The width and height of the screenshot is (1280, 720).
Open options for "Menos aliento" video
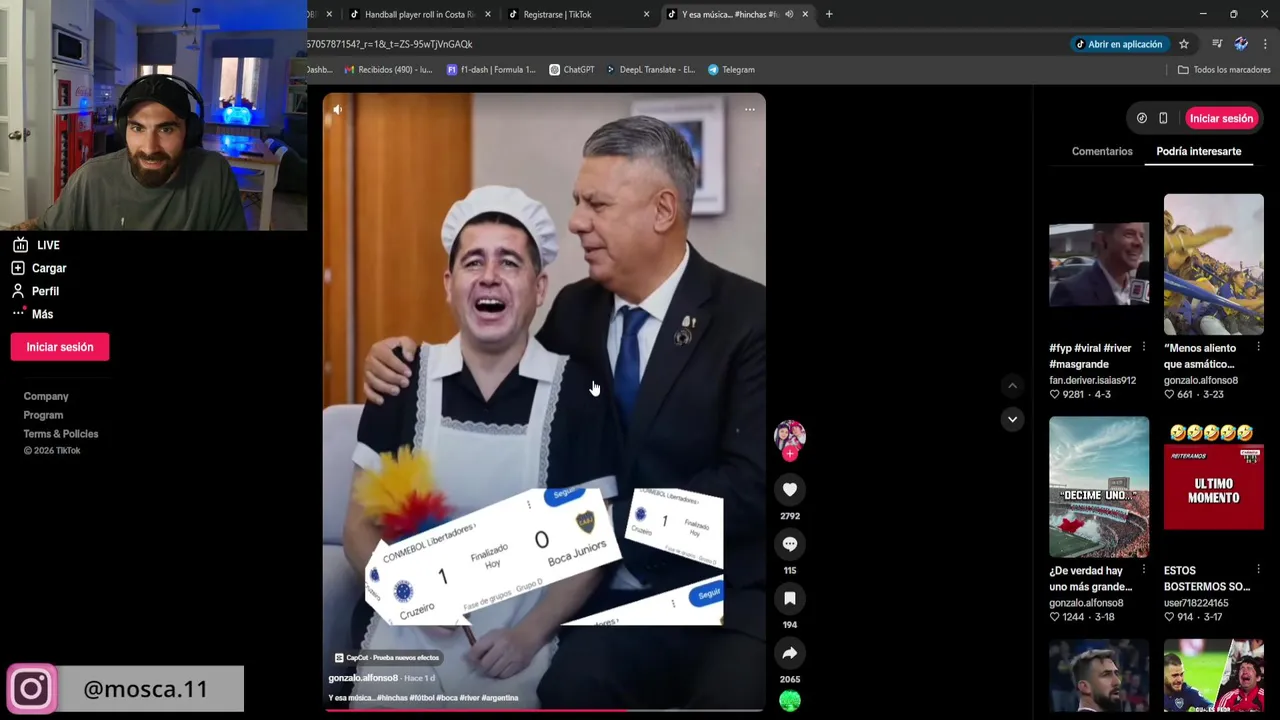pos(1258,347)
